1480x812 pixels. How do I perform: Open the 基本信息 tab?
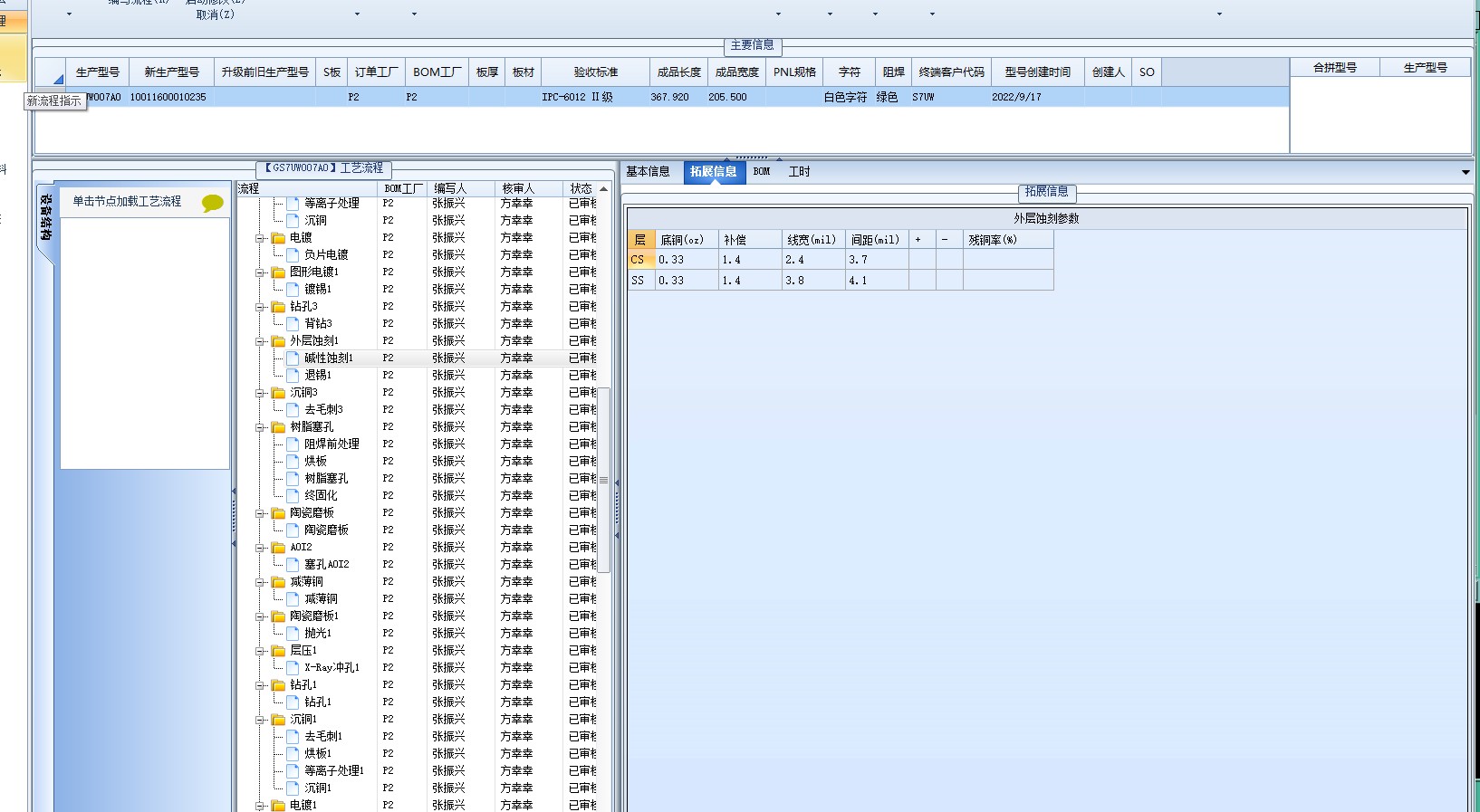648,171
